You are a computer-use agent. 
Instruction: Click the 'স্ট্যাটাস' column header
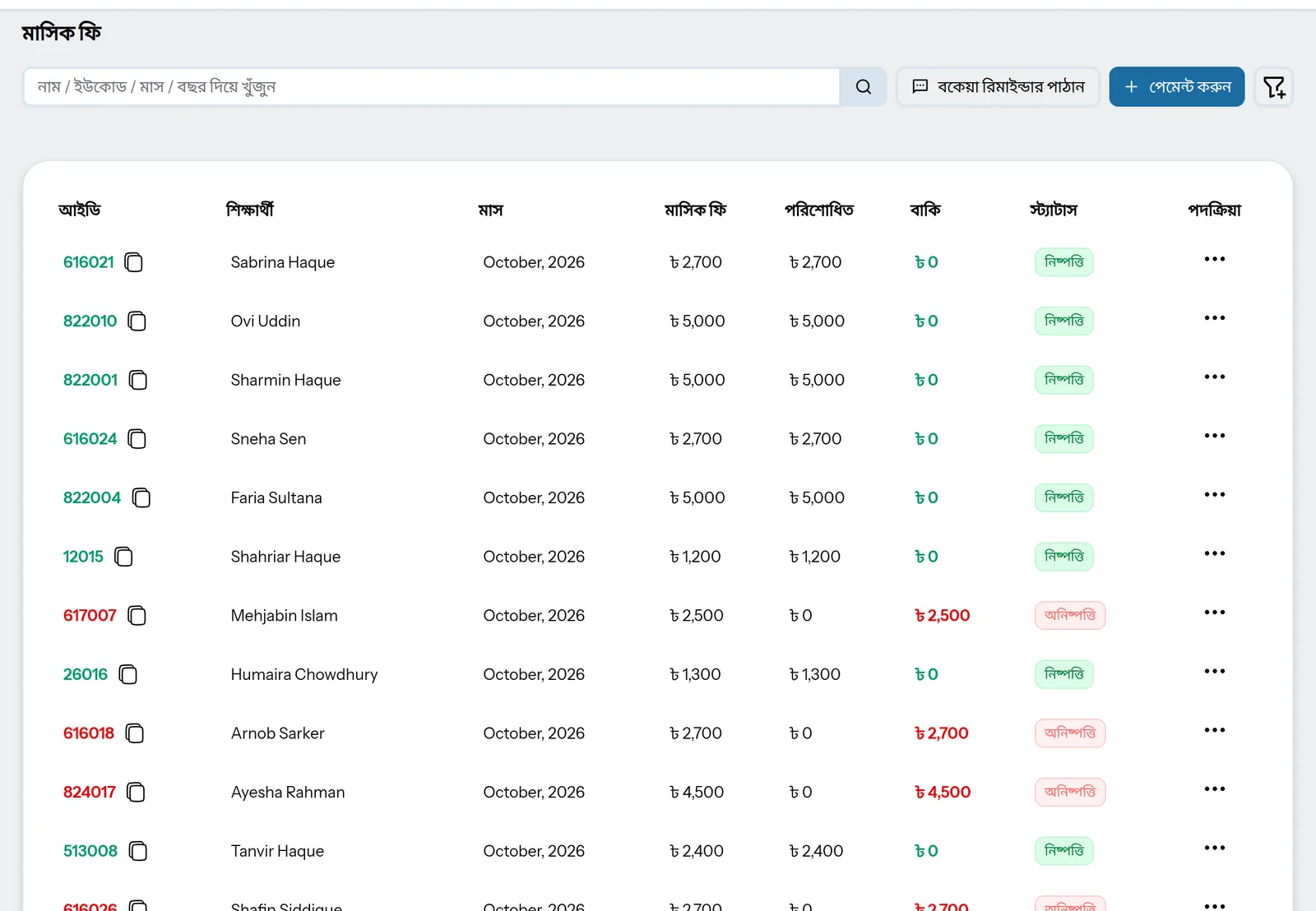(1053, 210)
